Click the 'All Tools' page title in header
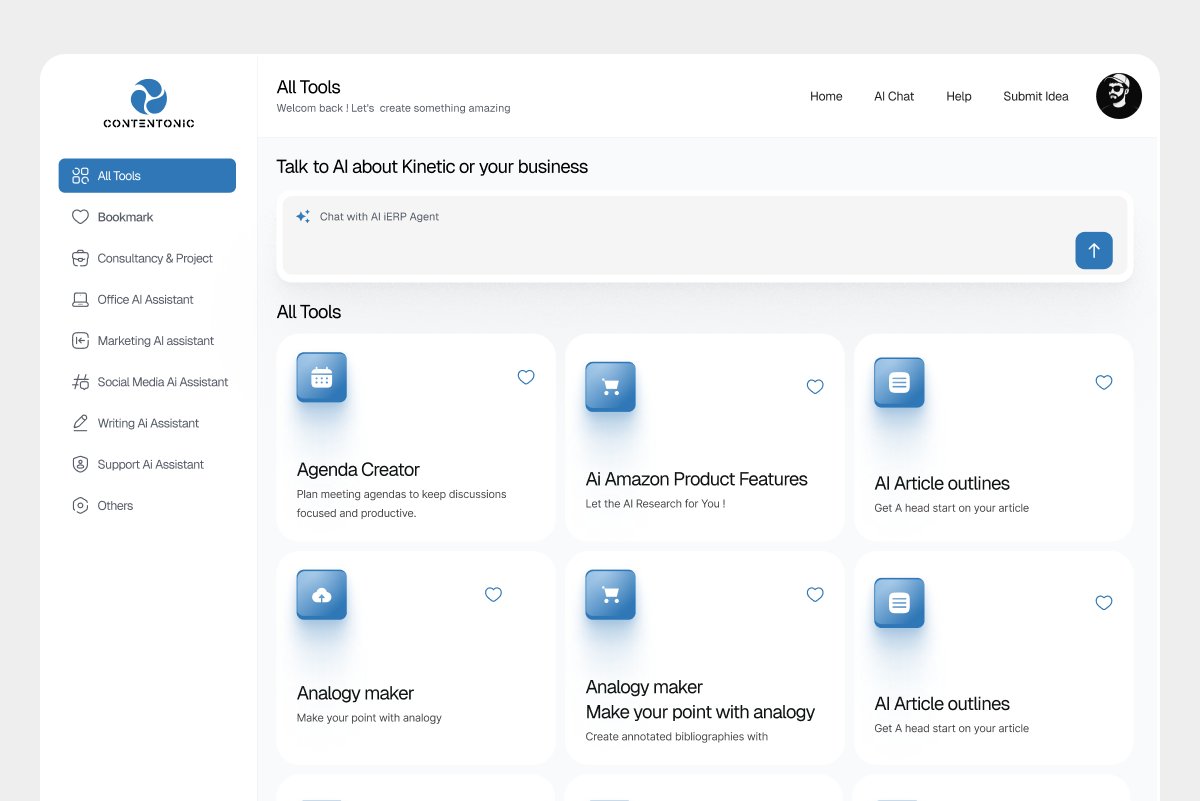 [309, 87]
